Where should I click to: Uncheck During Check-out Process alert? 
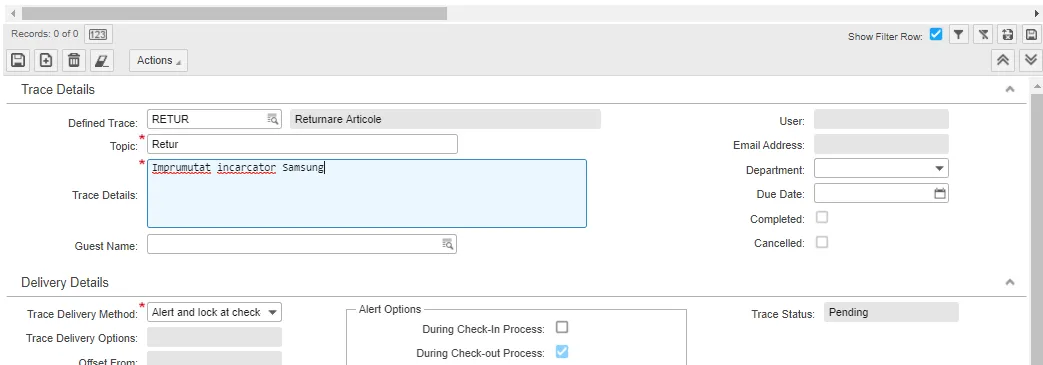click(x=562, y=352)
